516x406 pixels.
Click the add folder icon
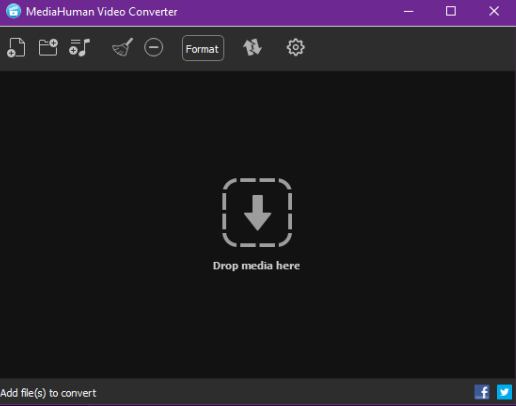tap(48, 47)
